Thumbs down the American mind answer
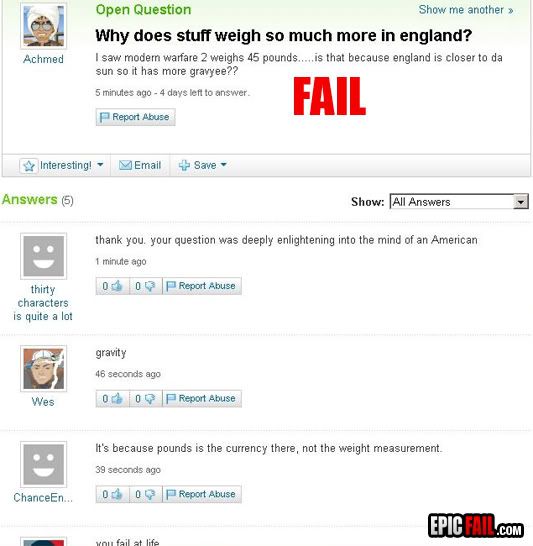This screenshot has width=533, height=546. click(146, 286)
